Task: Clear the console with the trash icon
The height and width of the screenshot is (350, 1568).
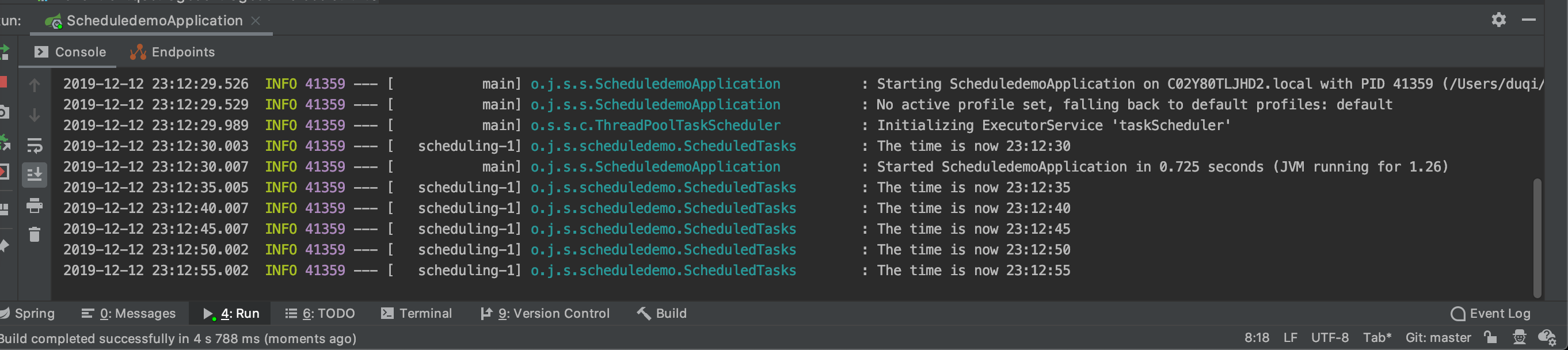Action: 35,234
